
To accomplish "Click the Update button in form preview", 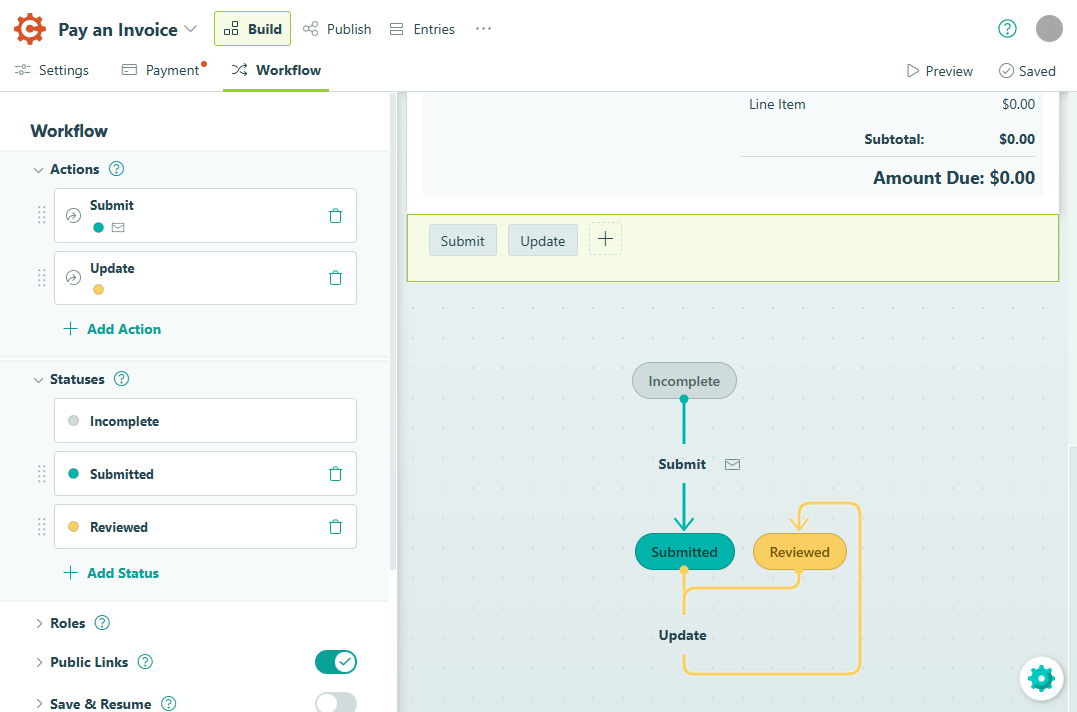I will (x=543, y=240).
